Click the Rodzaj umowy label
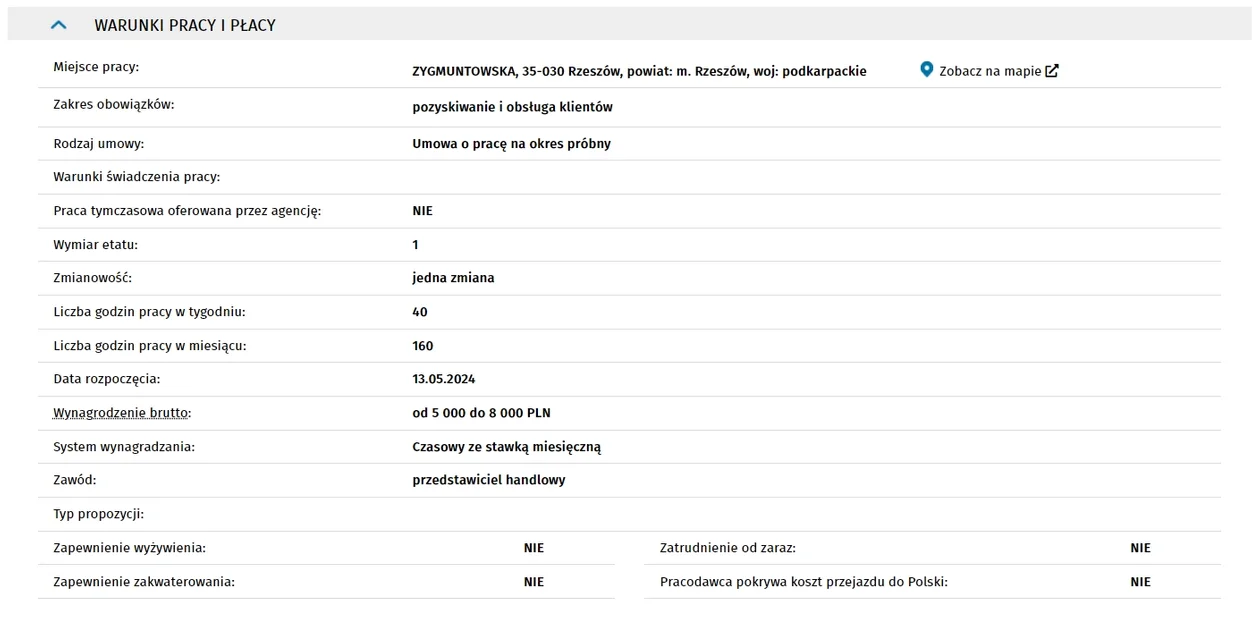Viewport: 1260px width, 622px height. pyautogui.click(x=99, y=144)
